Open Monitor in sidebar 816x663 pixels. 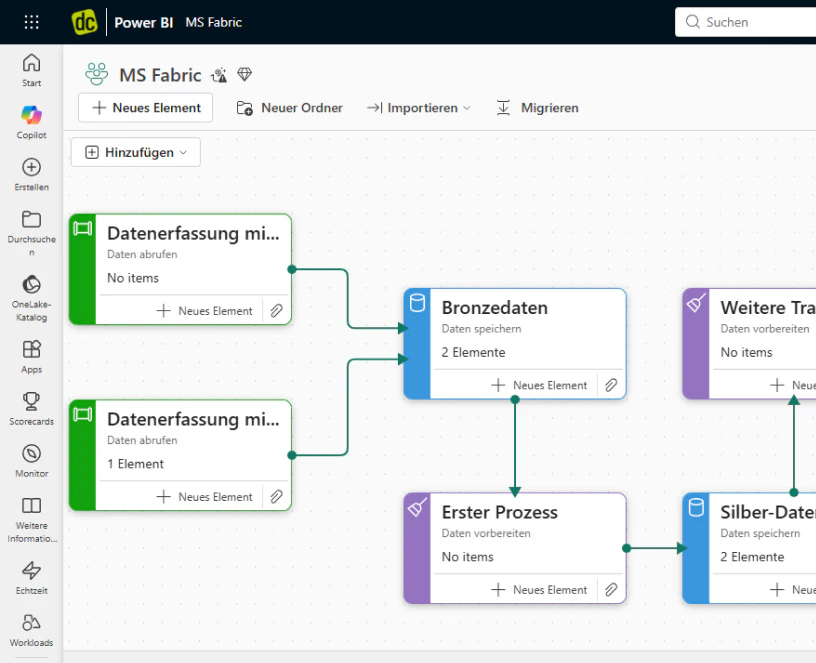tap(31, 461)
